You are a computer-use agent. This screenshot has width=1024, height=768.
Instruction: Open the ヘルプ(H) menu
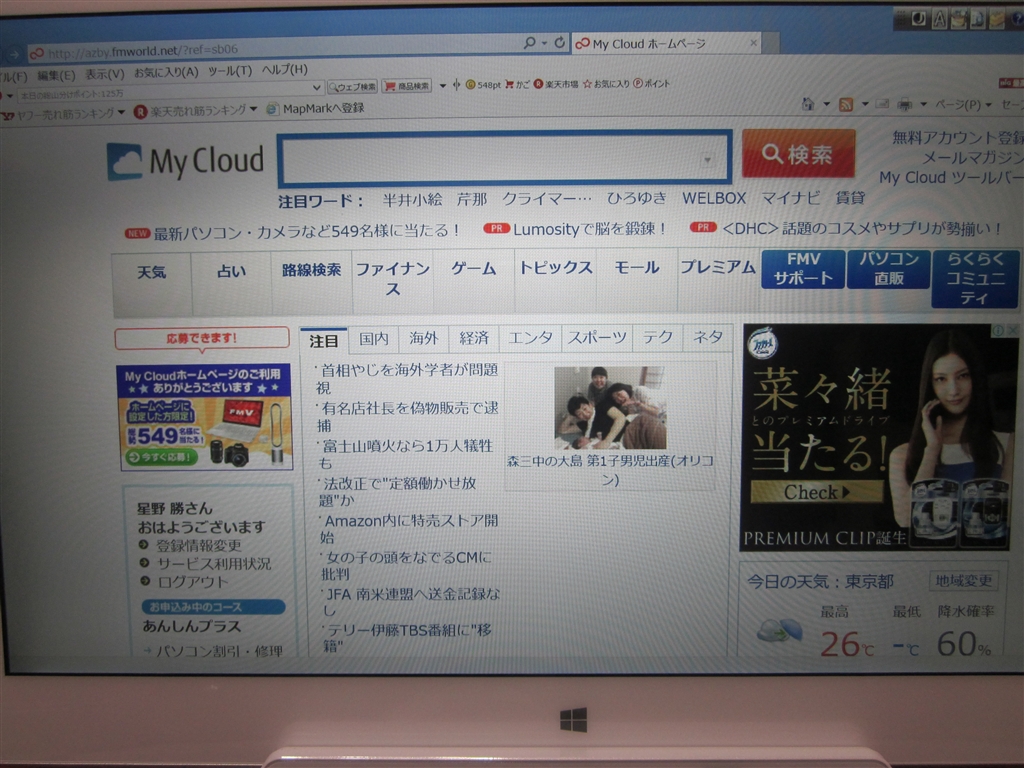pos(285,69)
